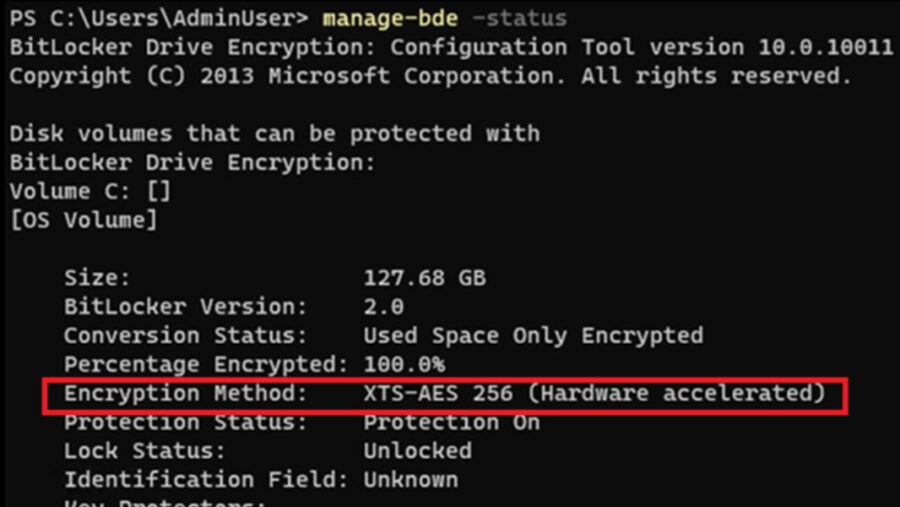This screenshot has width=900, height=507.
Task: Click the Configuration Tool version 10.0.10011 text
Action: point(641,48)
